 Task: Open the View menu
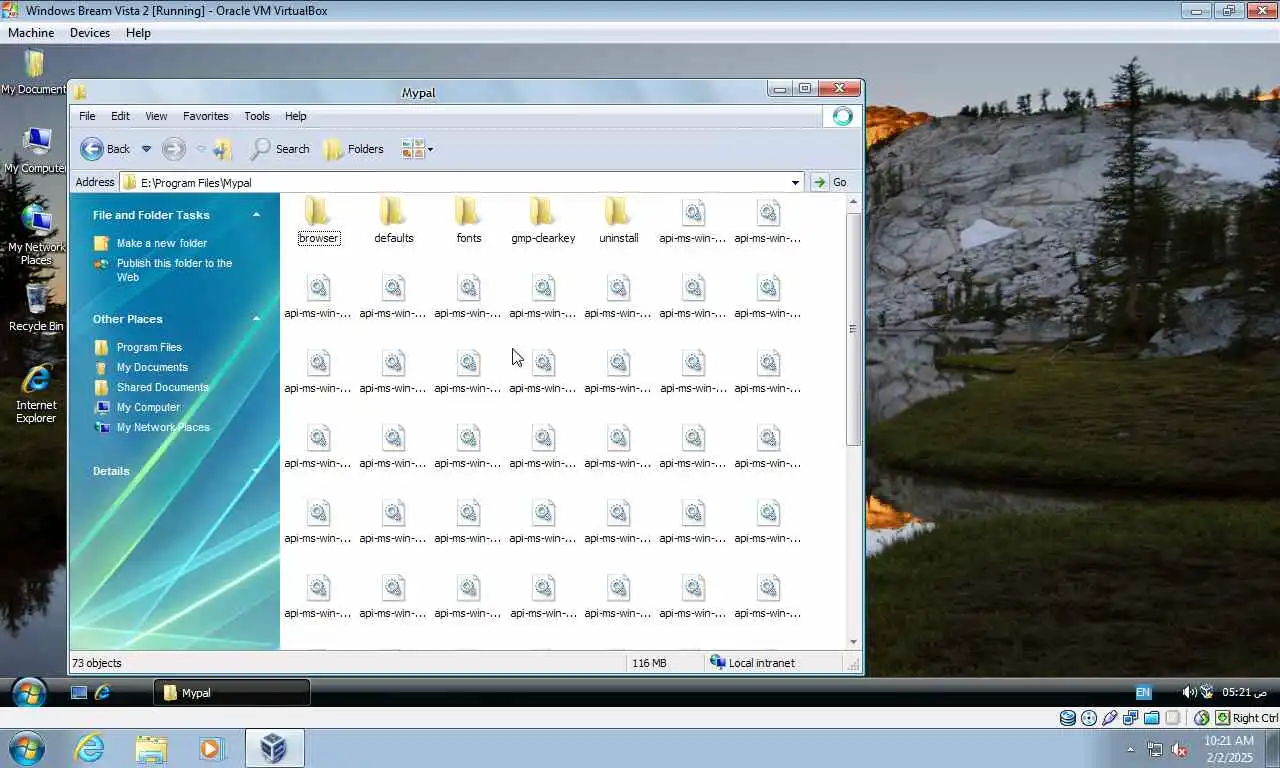pyautogui.click(x=156, y=116)
